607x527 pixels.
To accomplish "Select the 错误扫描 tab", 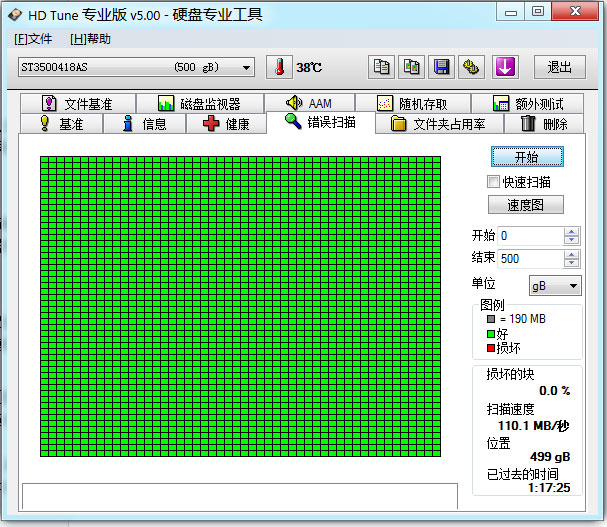I will coord(321,122).
